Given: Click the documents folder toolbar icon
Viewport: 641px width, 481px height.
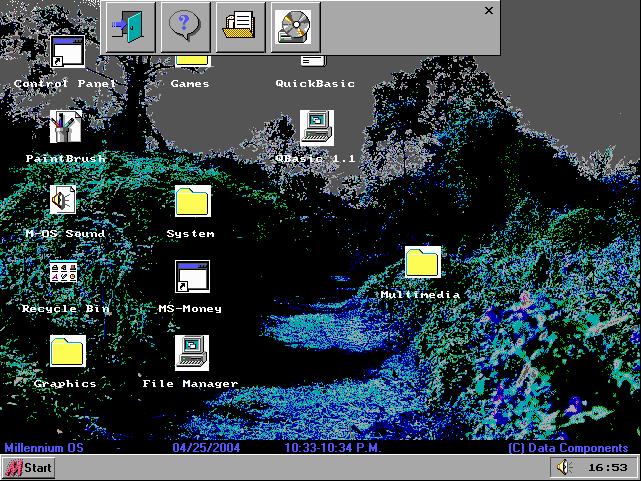Looking at the screenshot, I should point(241,27).
